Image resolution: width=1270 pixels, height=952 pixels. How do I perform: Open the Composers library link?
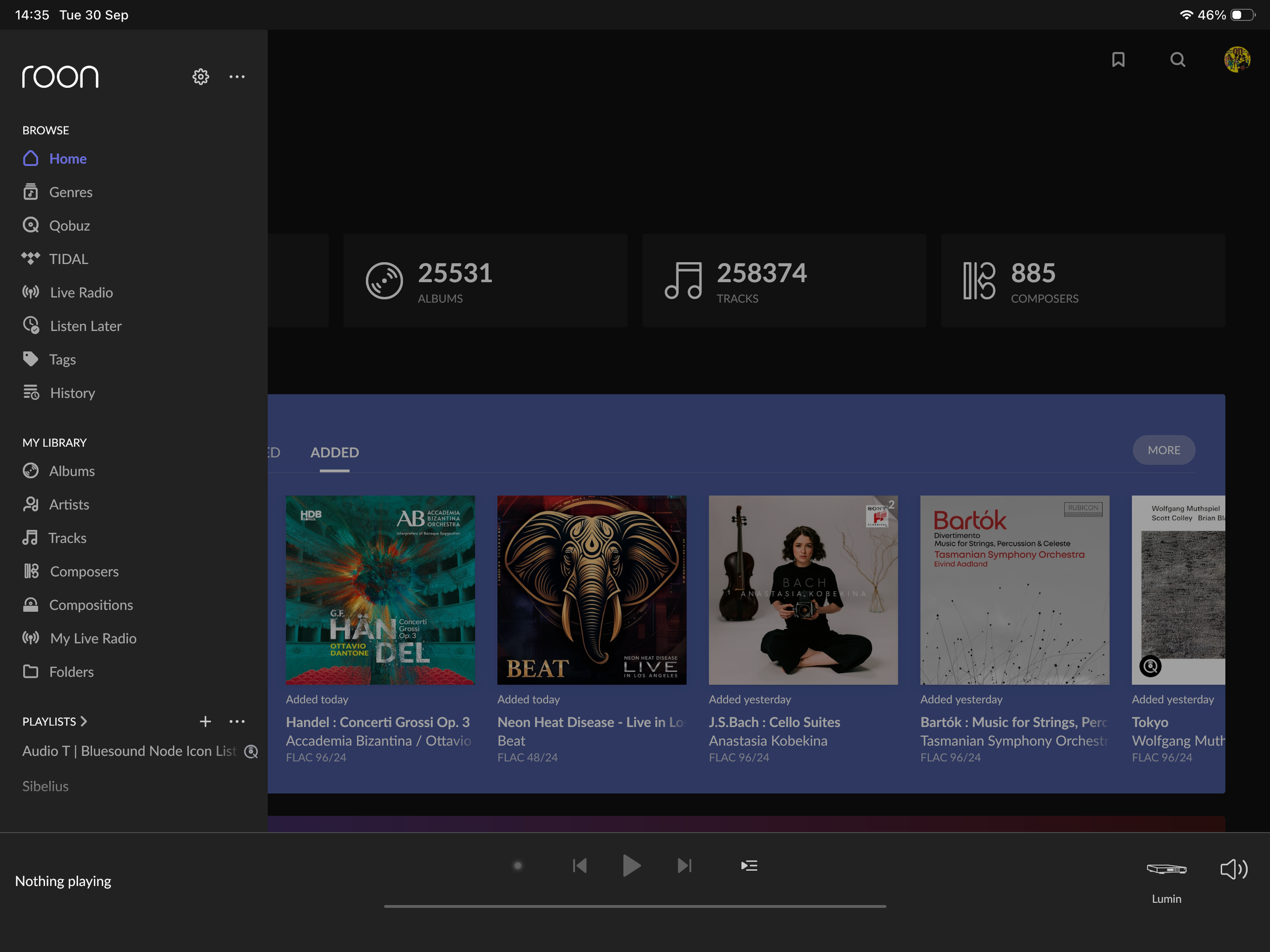point(84,572)
